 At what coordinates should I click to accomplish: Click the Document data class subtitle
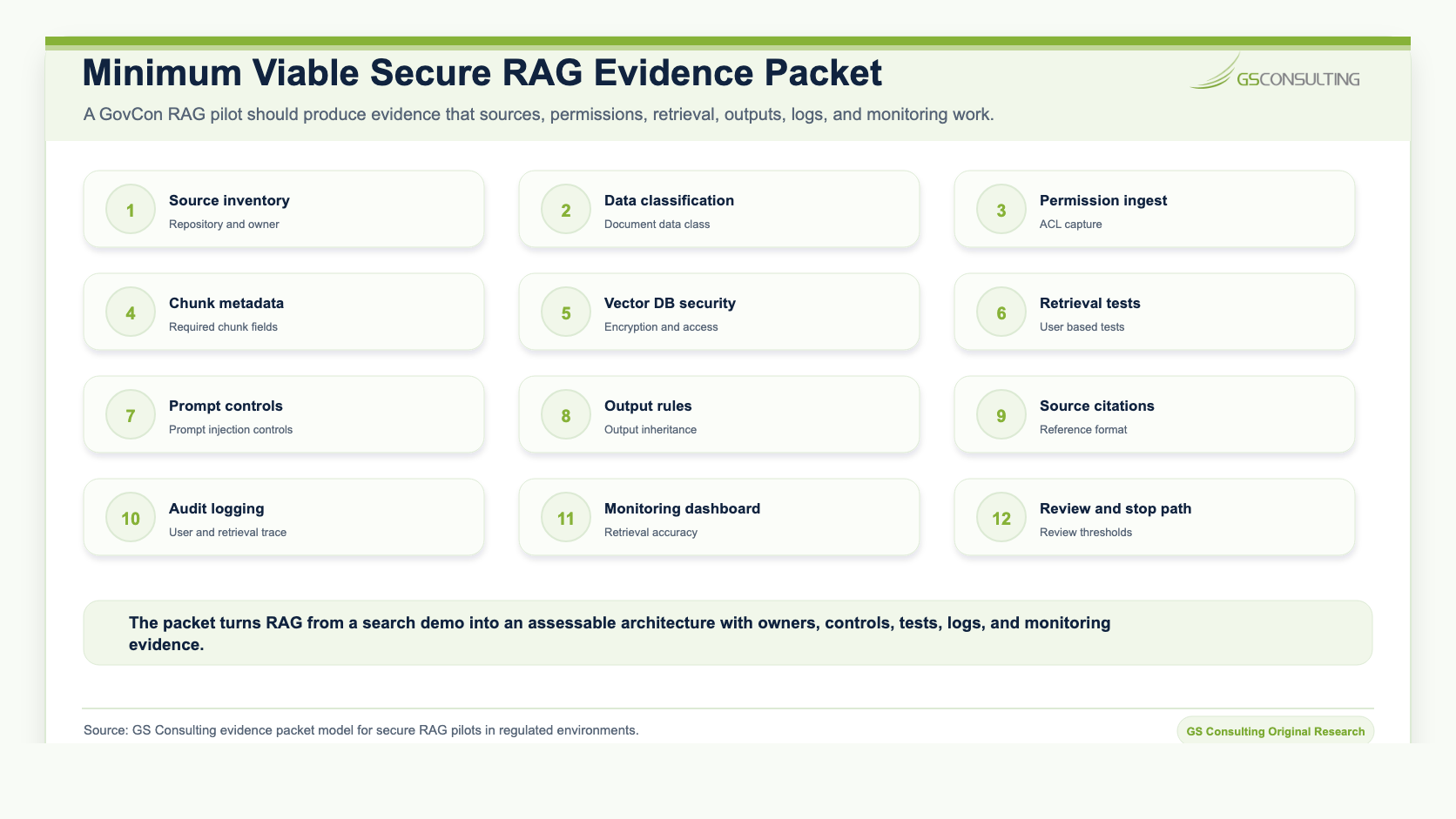657,225
